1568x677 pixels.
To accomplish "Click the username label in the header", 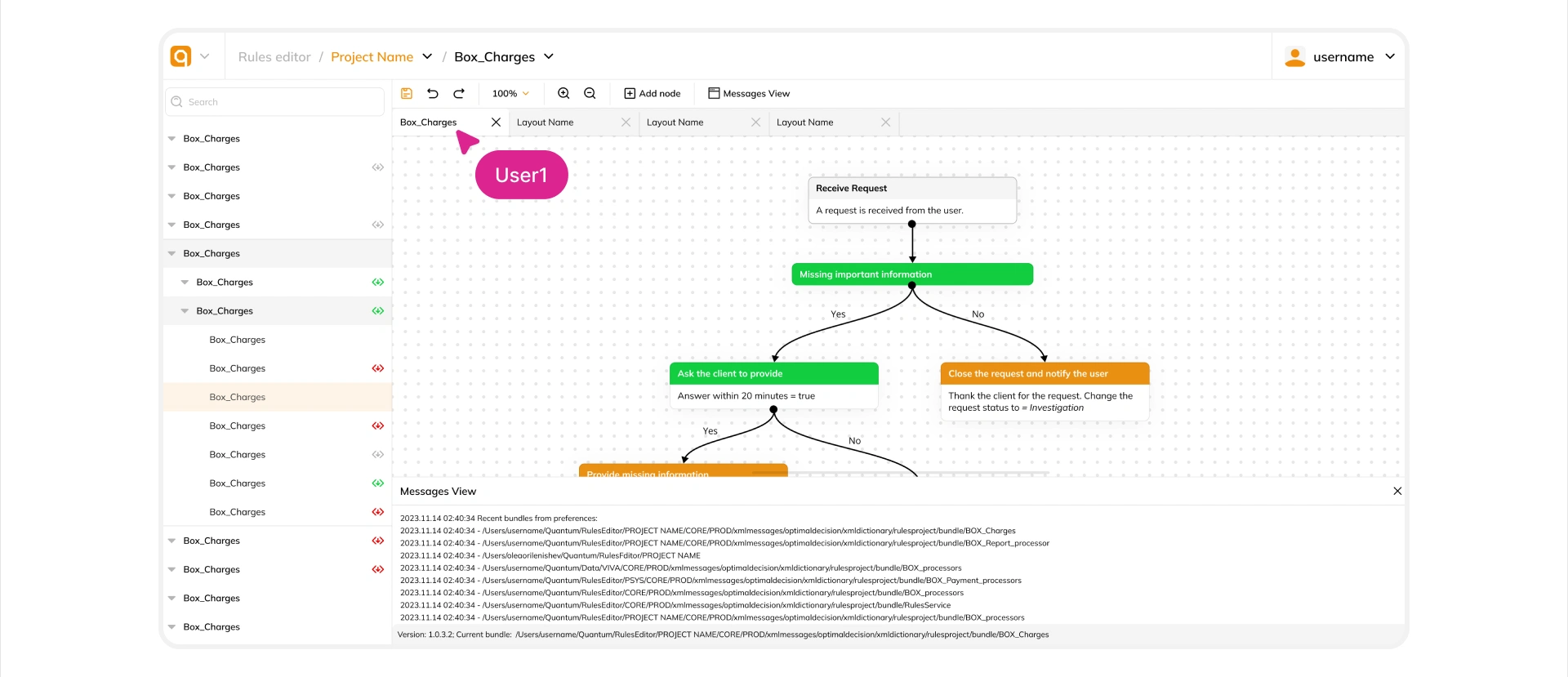I will [x=1343, y=57].
